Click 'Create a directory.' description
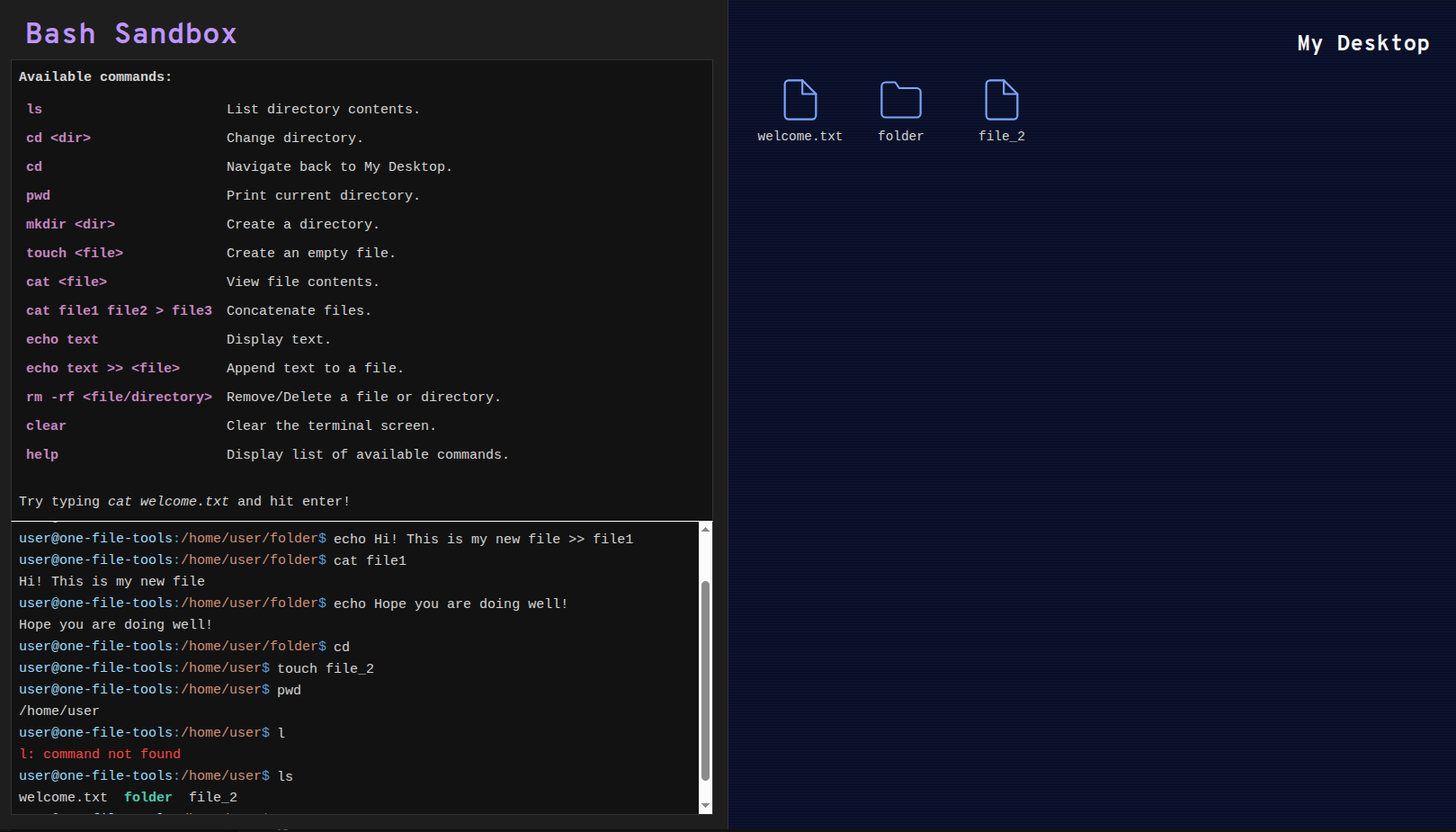The image size is (1456, 832). point(303,224)
